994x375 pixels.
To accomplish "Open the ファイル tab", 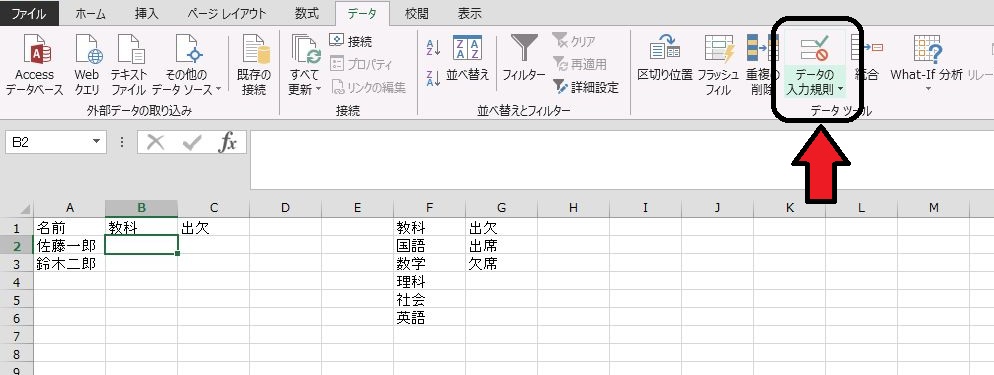I will (29, 13).
